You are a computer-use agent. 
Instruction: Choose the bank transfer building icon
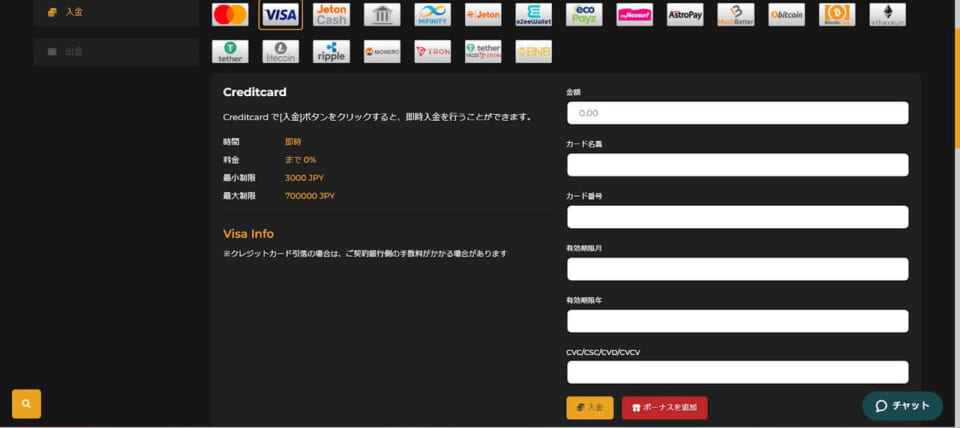[382, 15]
